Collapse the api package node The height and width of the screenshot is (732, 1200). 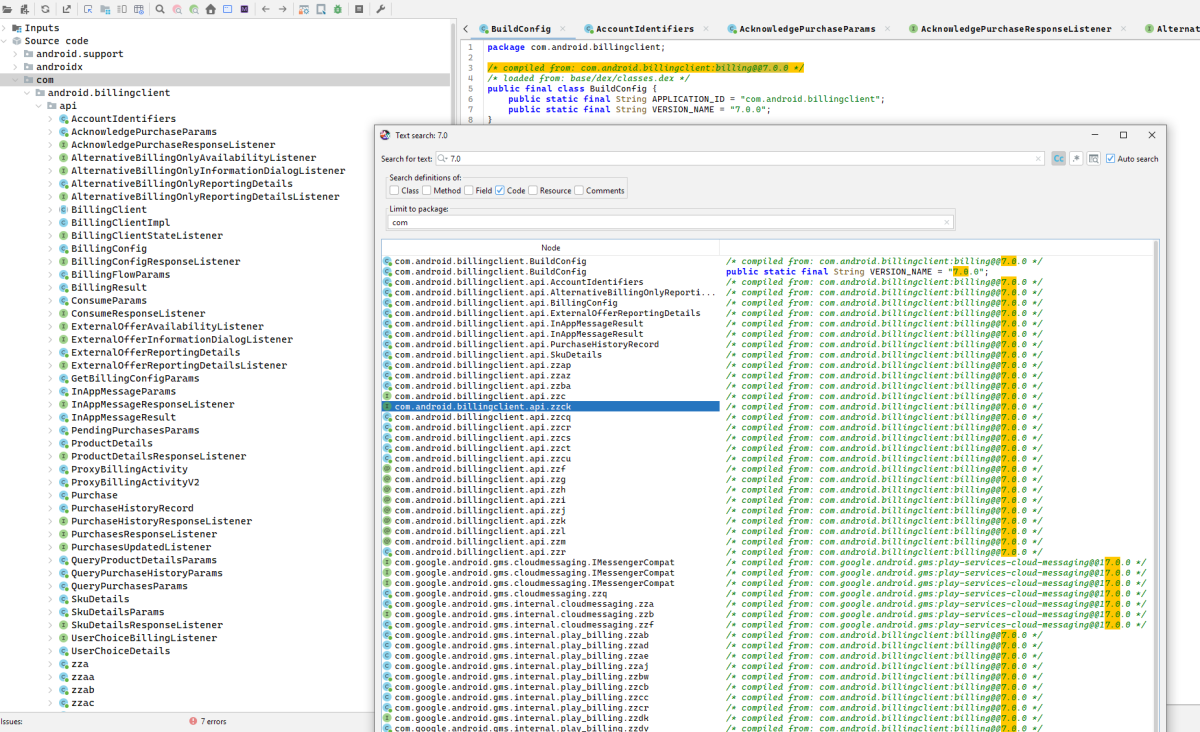coord(39,106)
